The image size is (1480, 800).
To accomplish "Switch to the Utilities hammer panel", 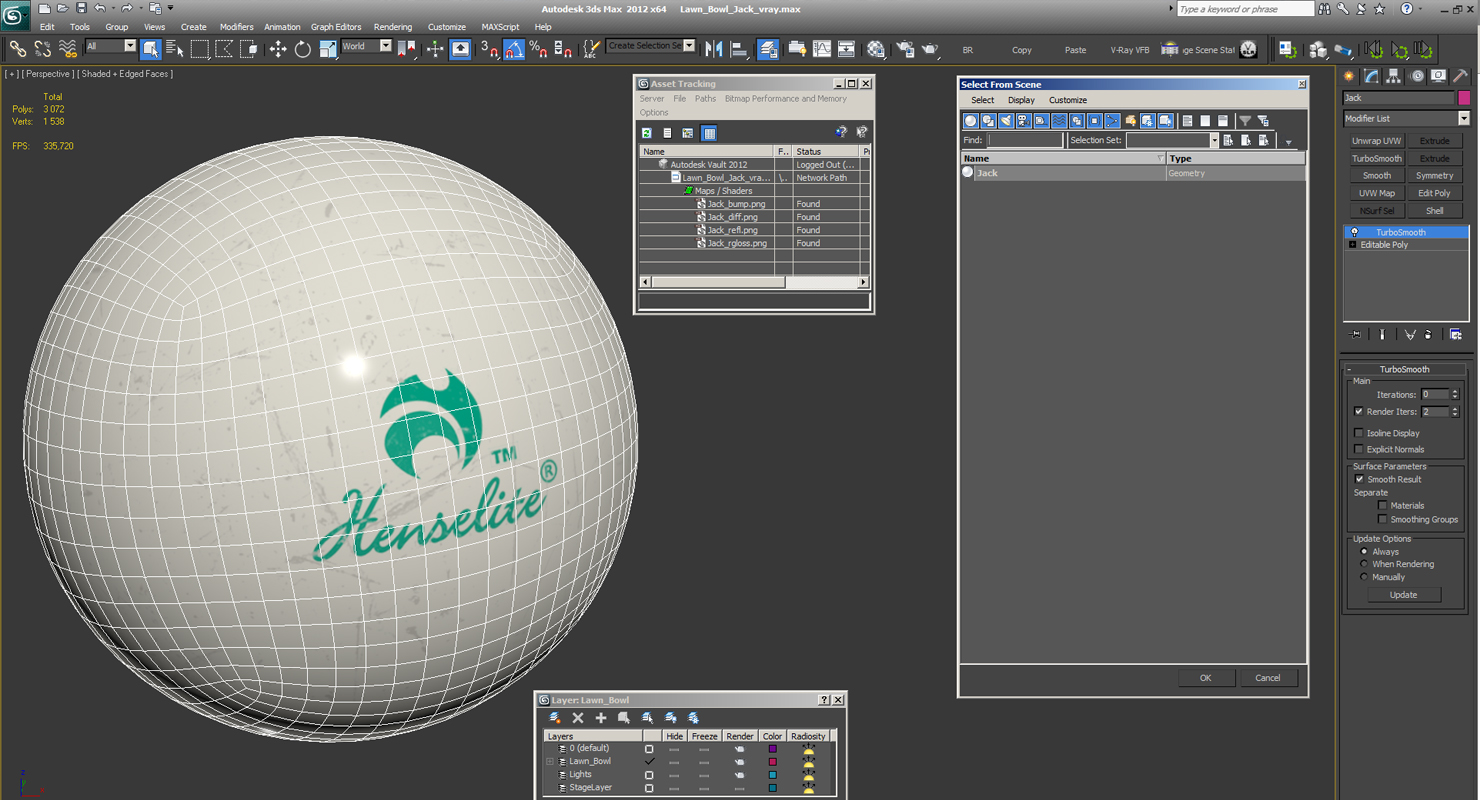I will [x=1461, y=76].
